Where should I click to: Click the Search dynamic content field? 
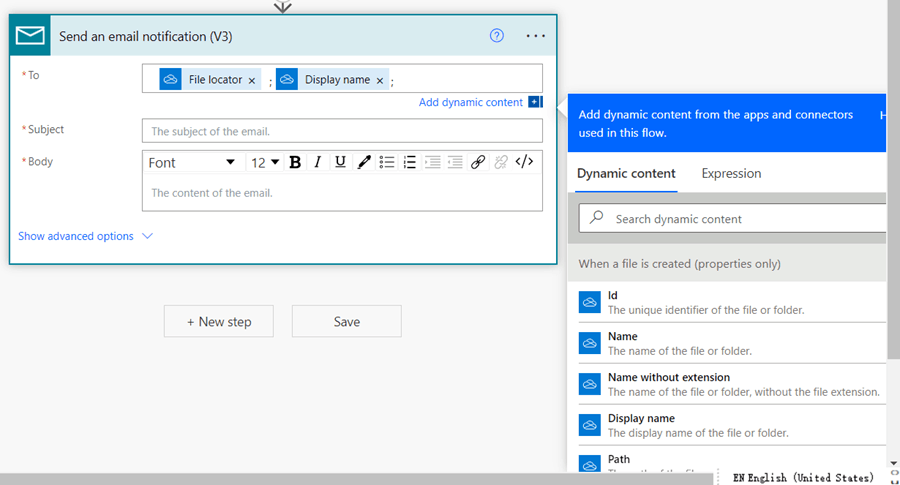click(x=732, y=219)
